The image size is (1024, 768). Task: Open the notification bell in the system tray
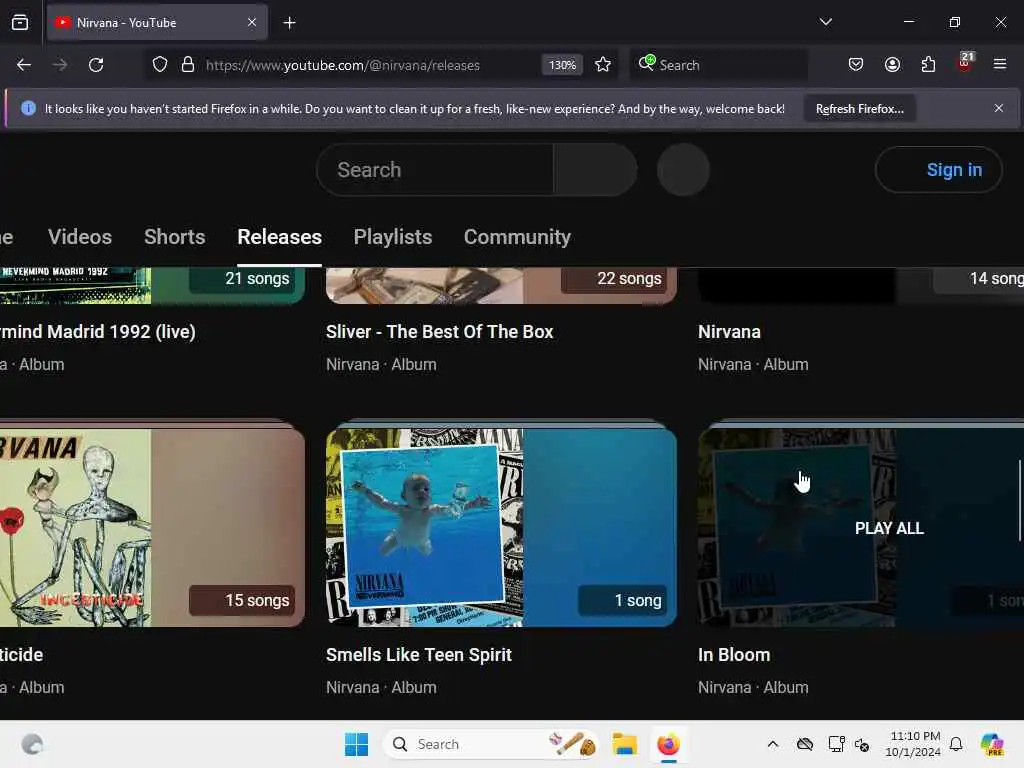pyautogui.click(x=956, y=744)
